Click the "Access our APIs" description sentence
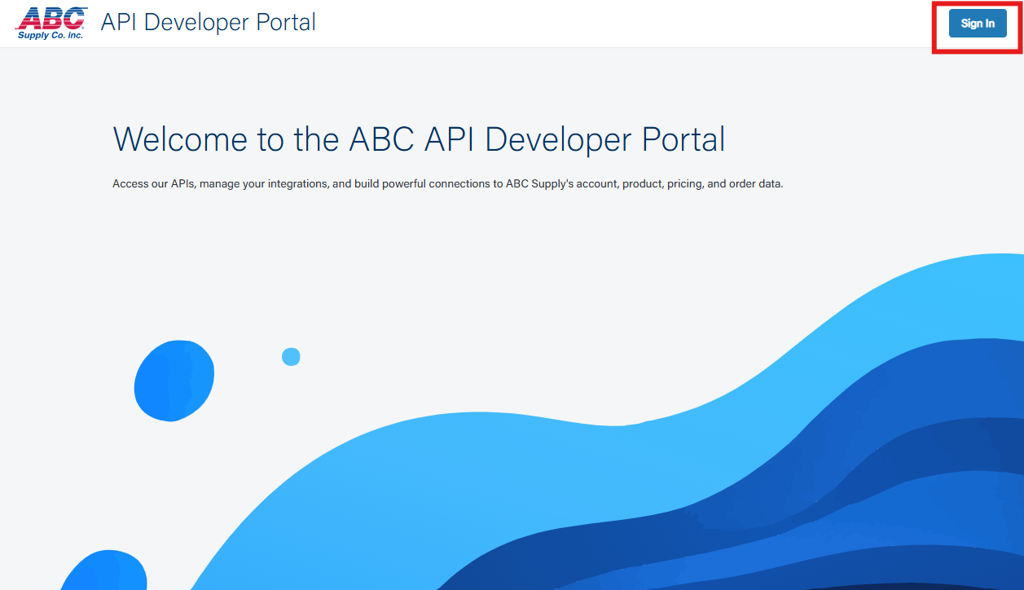 447,184
